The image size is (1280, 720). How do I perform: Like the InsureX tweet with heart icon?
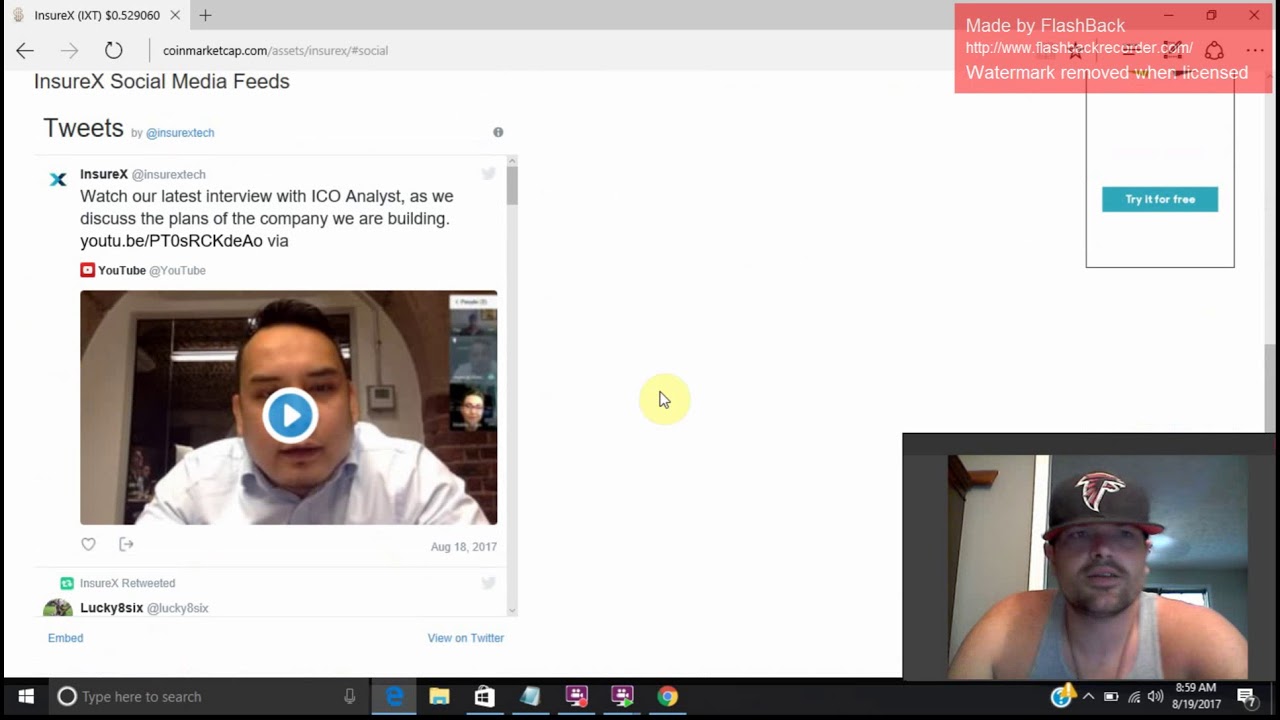tap(88, 544)
